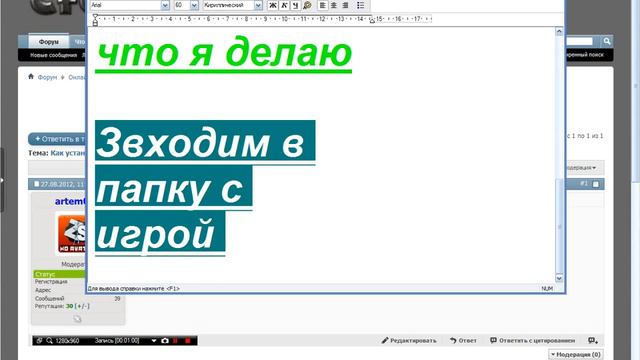Image resolution: width=640 pixels, height=360 pixels.
Task: Toggle underline (Ч) formatting in WordPad
Action: (x=296, y=5)
